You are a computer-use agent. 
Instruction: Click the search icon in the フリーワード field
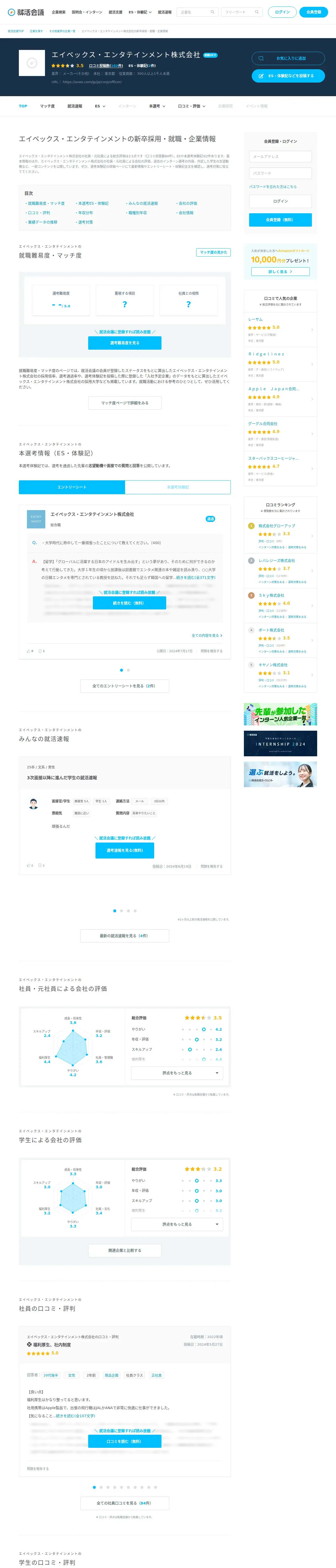tap(257, 12)
